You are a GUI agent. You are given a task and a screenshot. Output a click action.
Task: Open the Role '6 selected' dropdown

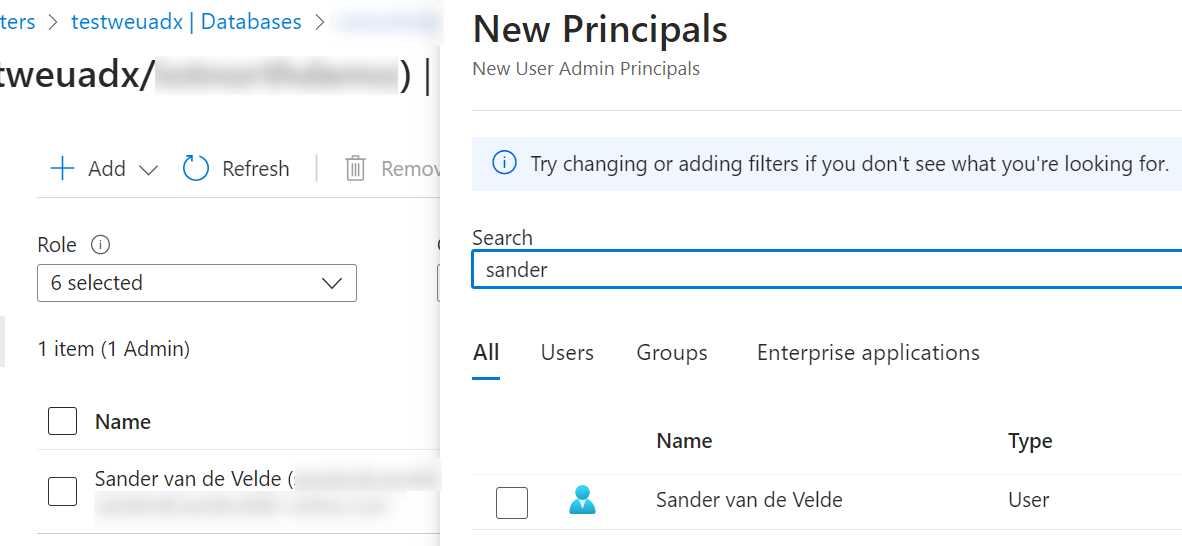click(x=196, y=283)
